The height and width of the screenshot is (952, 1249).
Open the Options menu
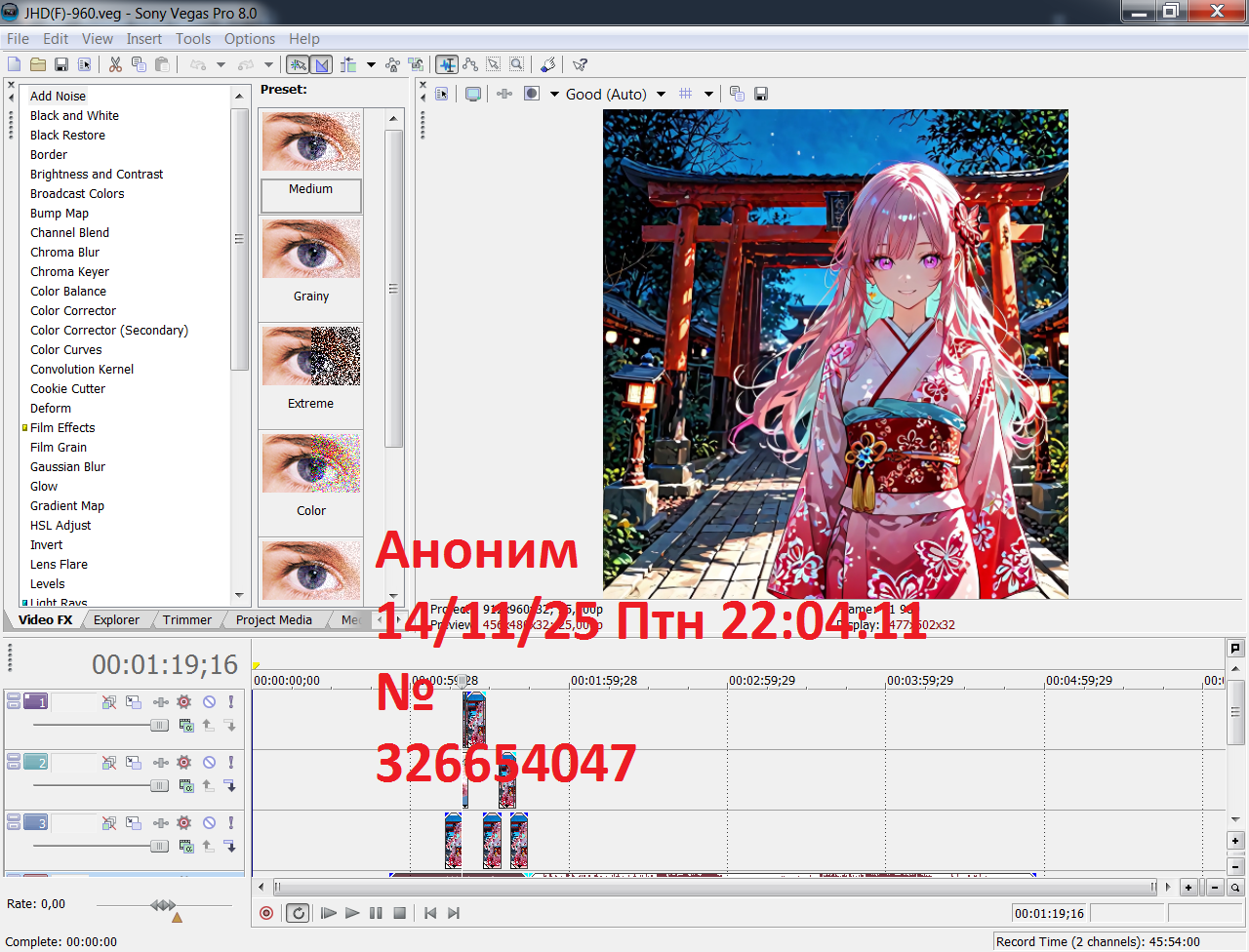tap(250, 39)
